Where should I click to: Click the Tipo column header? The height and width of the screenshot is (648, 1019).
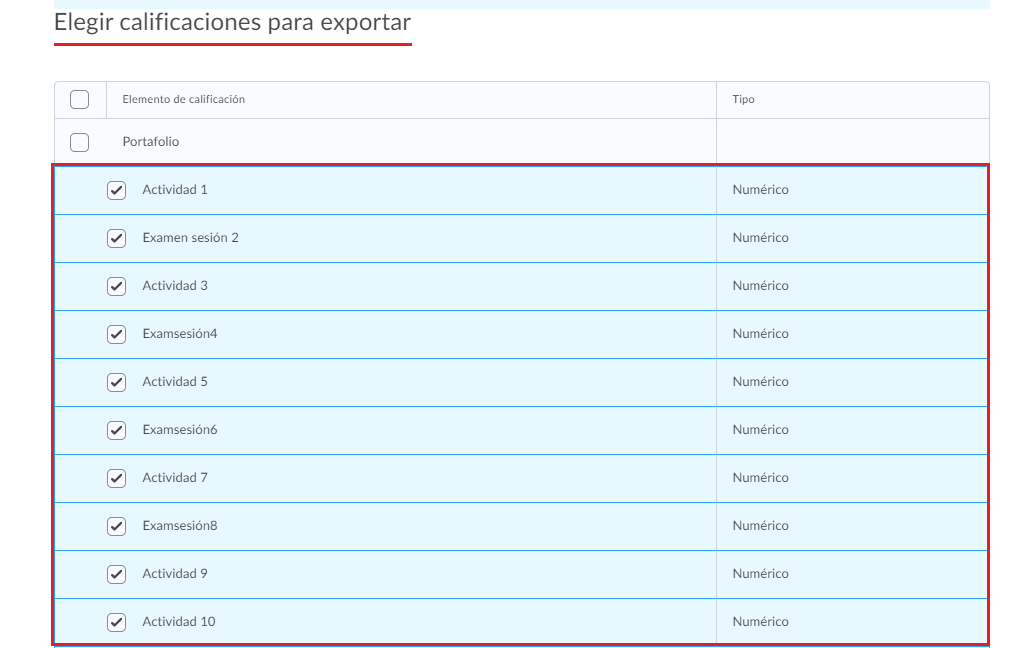(743, 99)
